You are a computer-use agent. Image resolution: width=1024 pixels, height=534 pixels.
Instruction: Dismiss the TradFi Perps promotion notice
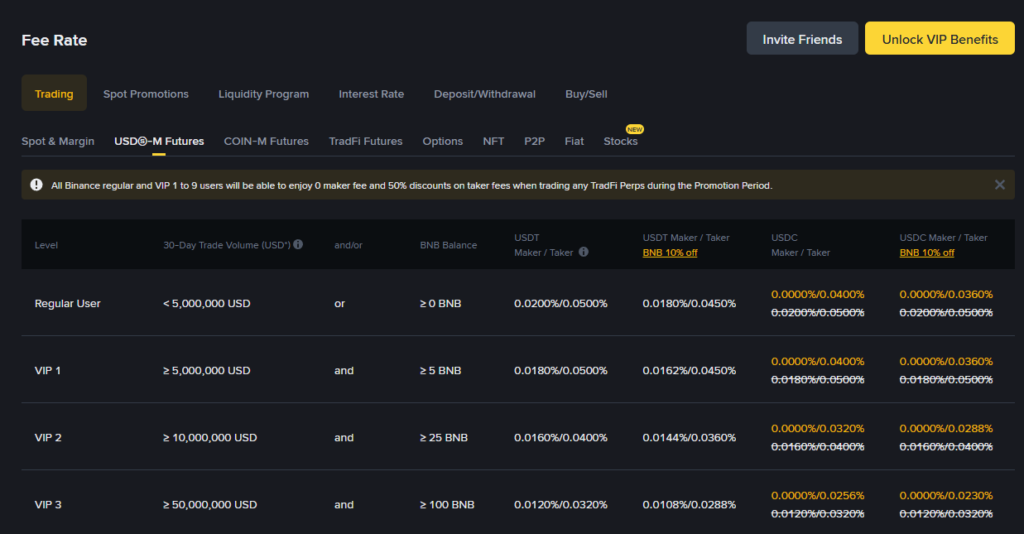coord(999,185)
